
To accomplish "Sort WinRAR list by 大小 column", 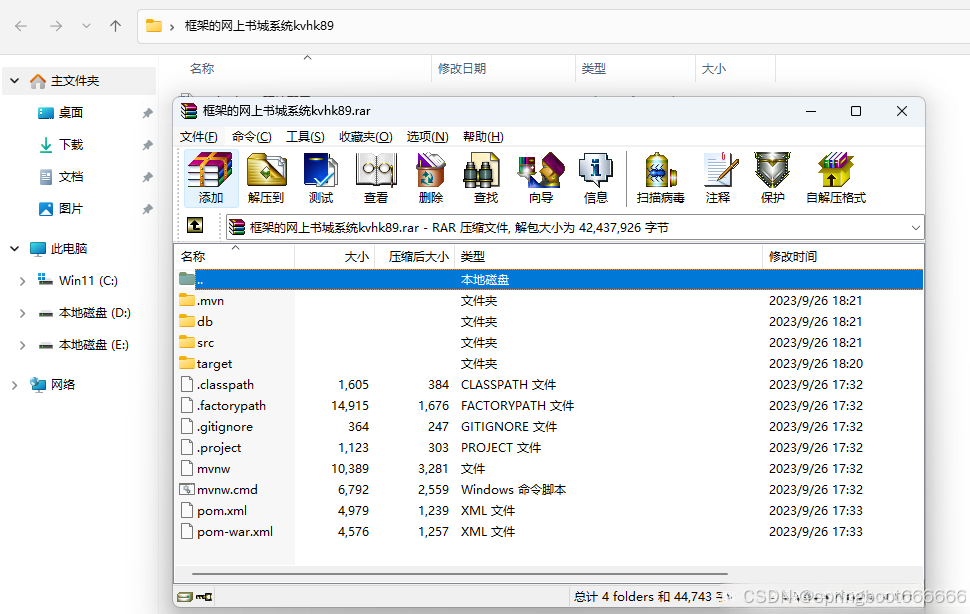I will 334,257.
